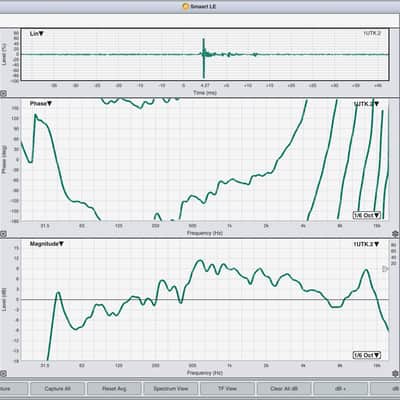
Task: Collapse the Phase pane arrow icon
Action: click(x=3, y=234)
